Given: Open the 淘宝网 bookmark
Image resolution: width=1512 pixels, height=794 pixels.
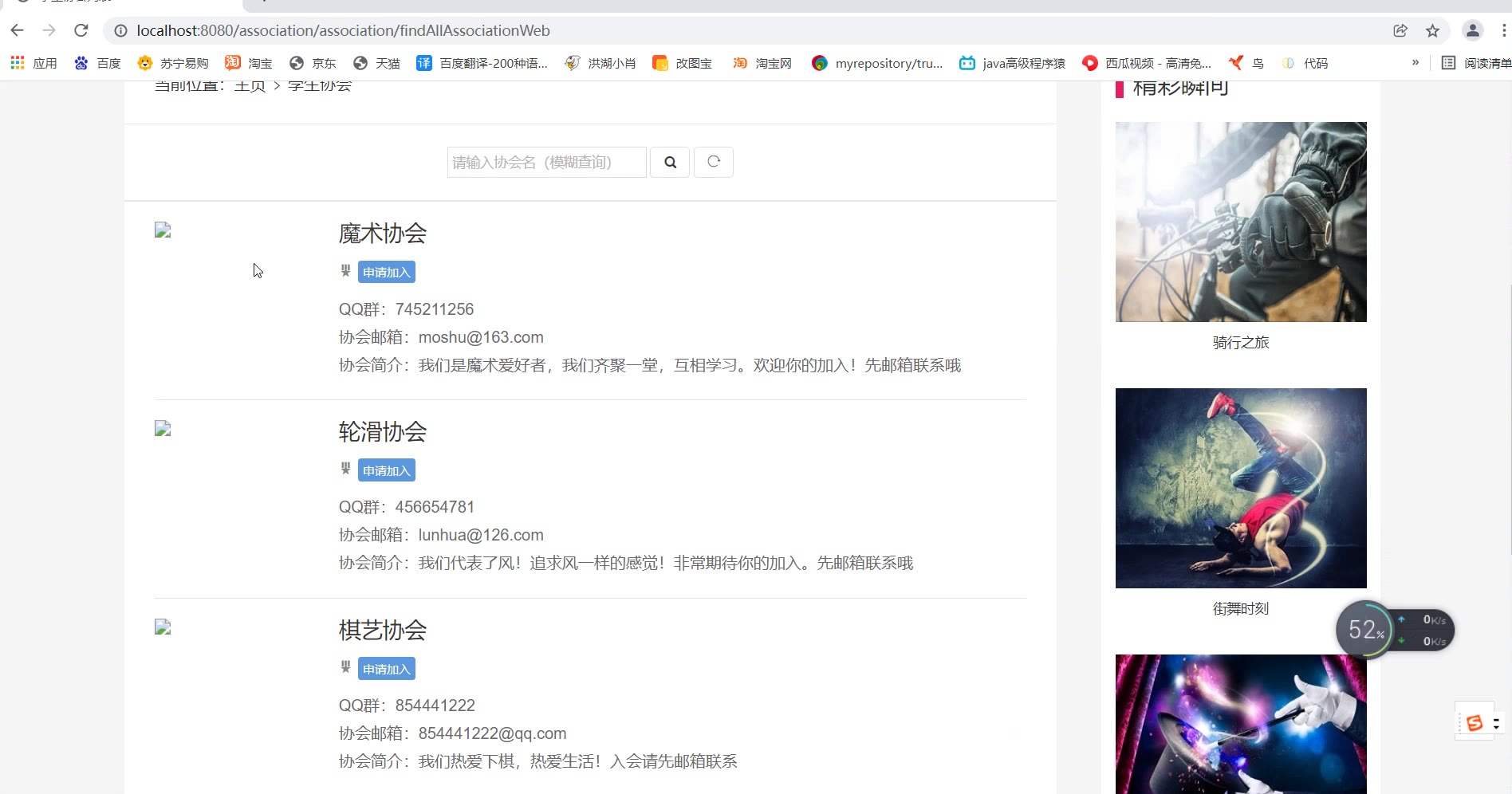Looking at the screenshot, I should pos(762,63).
